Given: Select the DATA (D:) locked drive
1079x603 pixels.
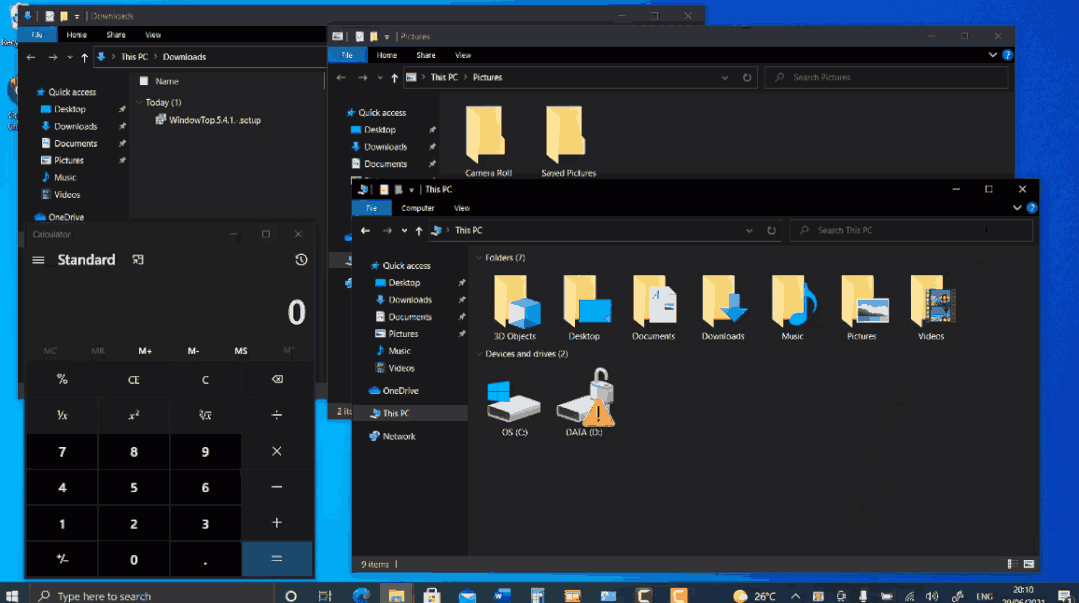Looking at the screenshot, I should pos(584,403).
